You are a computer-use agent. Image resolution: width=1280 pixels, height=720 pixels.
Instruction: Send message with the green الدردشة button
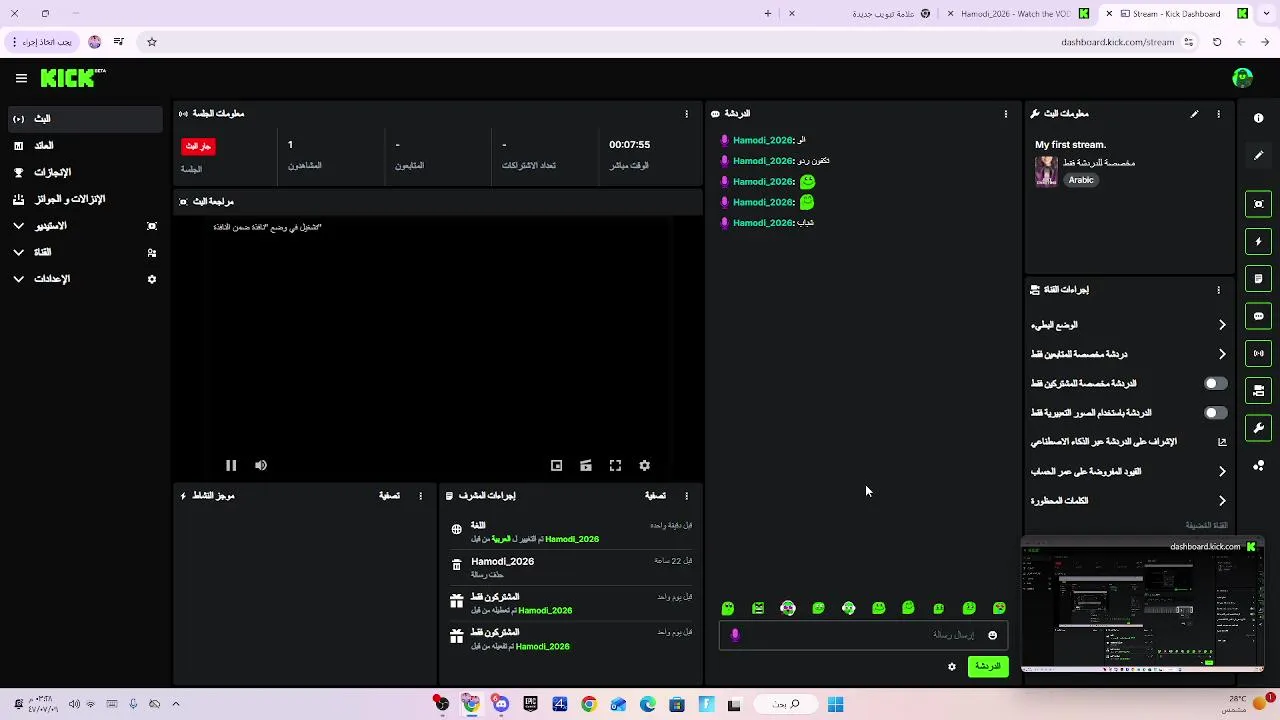(x=988, y=667)
